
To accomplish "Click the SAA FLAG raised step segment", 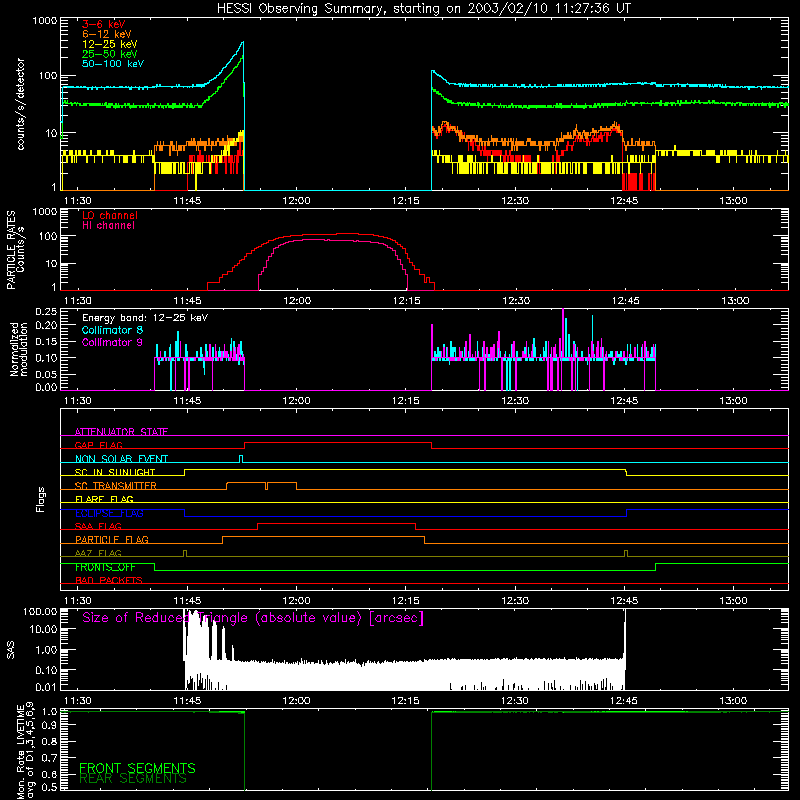I will click(336, 523).
